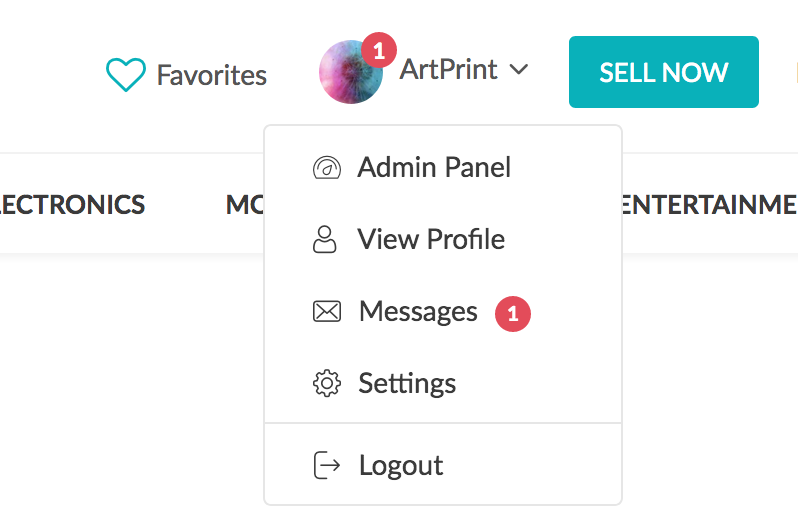This screenshot has height=524, width=798.
Task: Click the Admin Panel gauge icon
Action: [x=327, y=167]
